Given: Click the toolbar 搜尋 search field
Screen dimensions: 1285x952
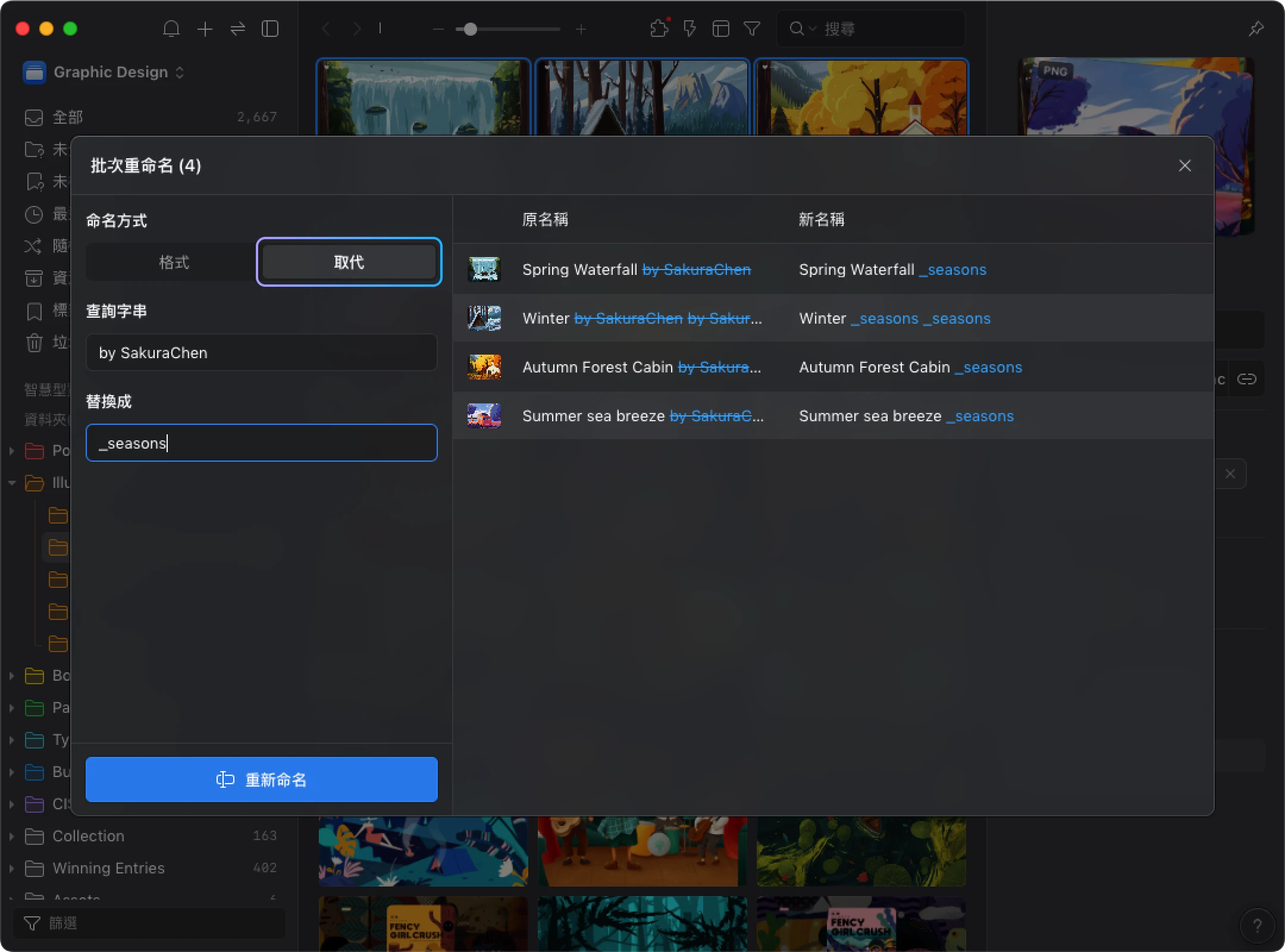Looking at the screenshot, I should tap(870, 29).
